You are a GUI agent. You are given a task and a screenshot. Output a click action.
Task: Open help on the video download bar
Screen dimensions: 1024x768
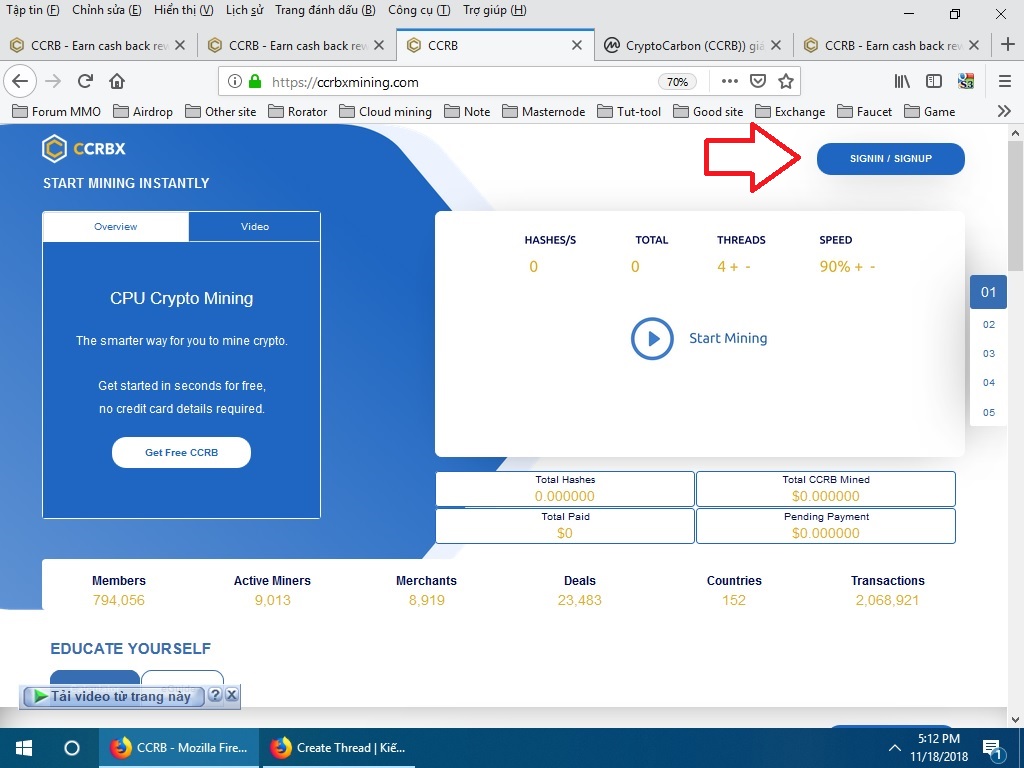(216, 695)
